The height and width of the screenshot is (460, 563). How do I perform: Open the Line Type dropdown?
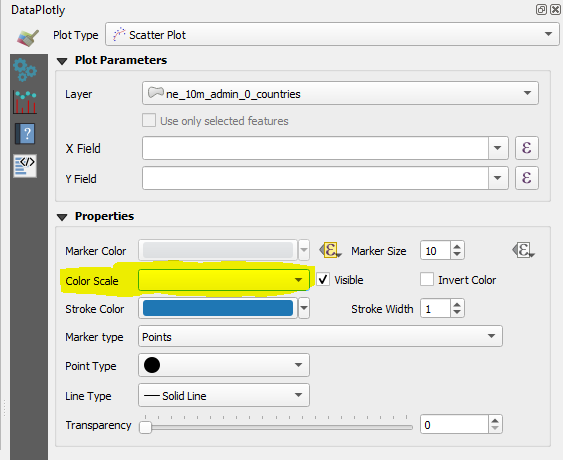(x=224, y=395)
